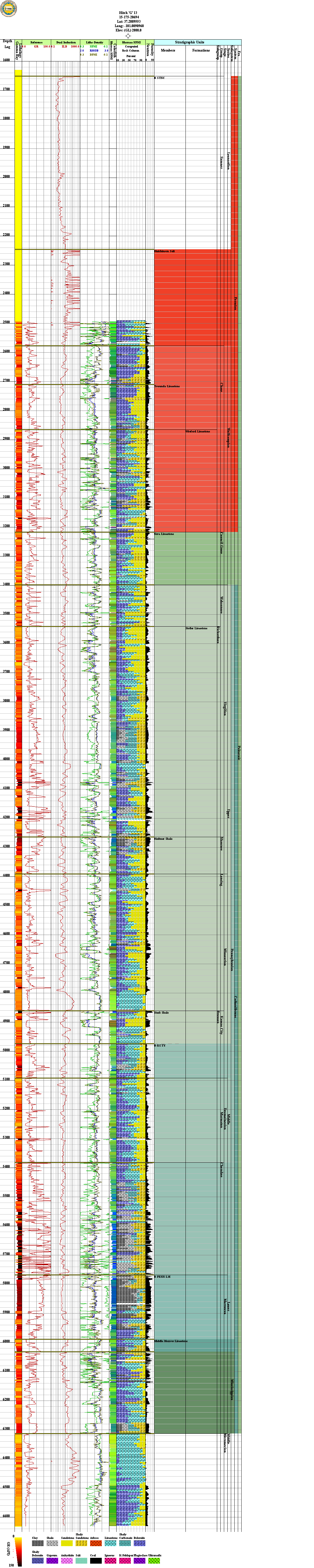Click the Dual Induction track header
The height and width of the screenshot is (1568, 314).
(x=66, y=42)
